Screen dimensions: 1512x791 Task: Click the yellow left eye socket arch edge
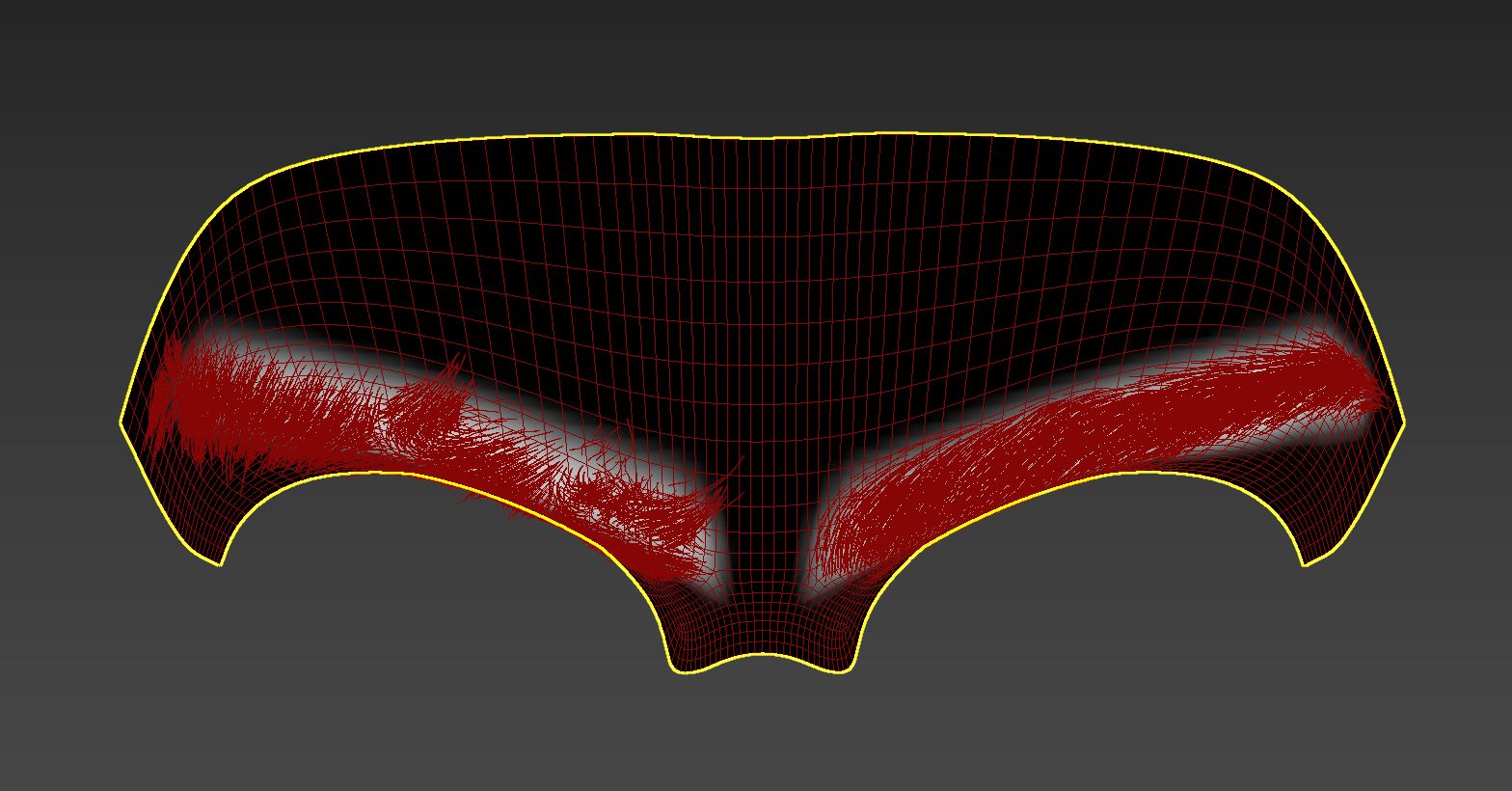pyautogui.click(x=386, y=473)
